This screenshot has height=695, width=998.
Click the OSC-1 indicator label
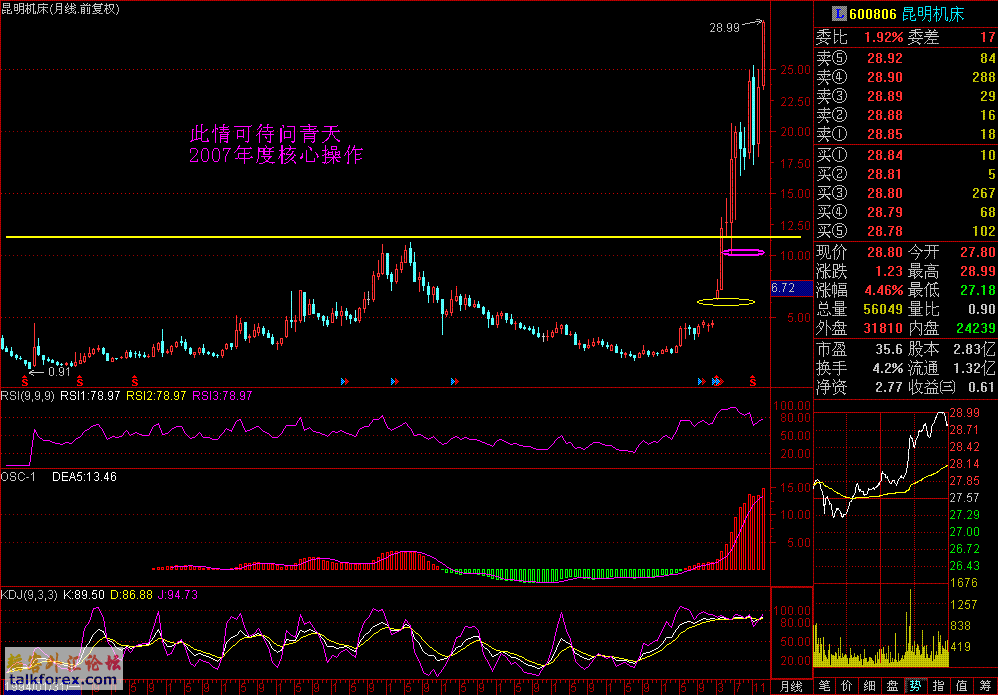tap(17, 476)
